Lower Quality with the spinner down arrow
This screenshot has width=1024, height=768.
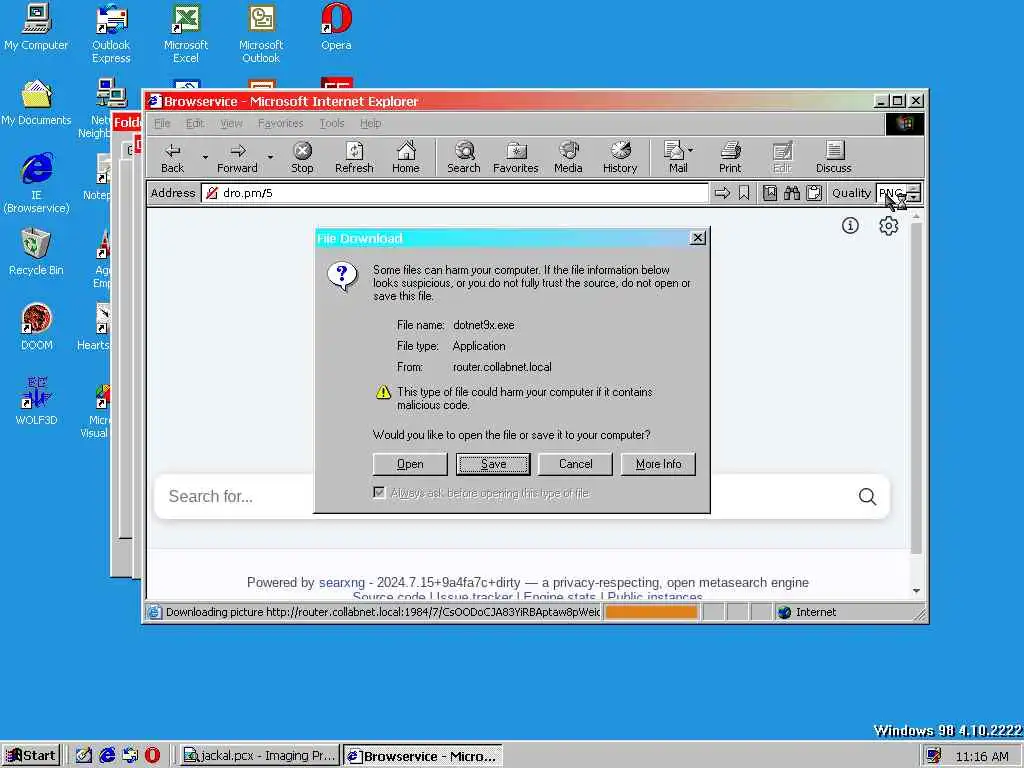914,197
